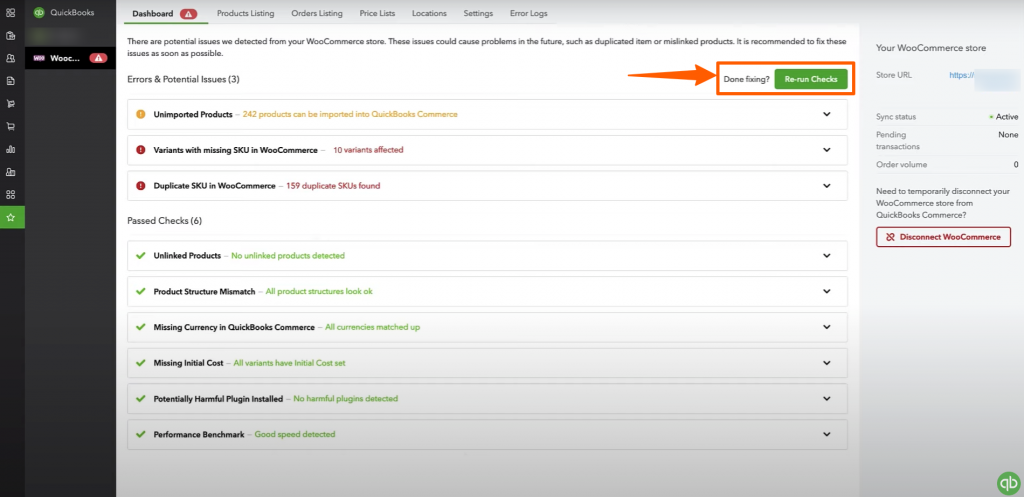Viewport: 1024px width, 497px height.
Task: Open the four-circles apps icon in sidebar
Action: [10, 195]
